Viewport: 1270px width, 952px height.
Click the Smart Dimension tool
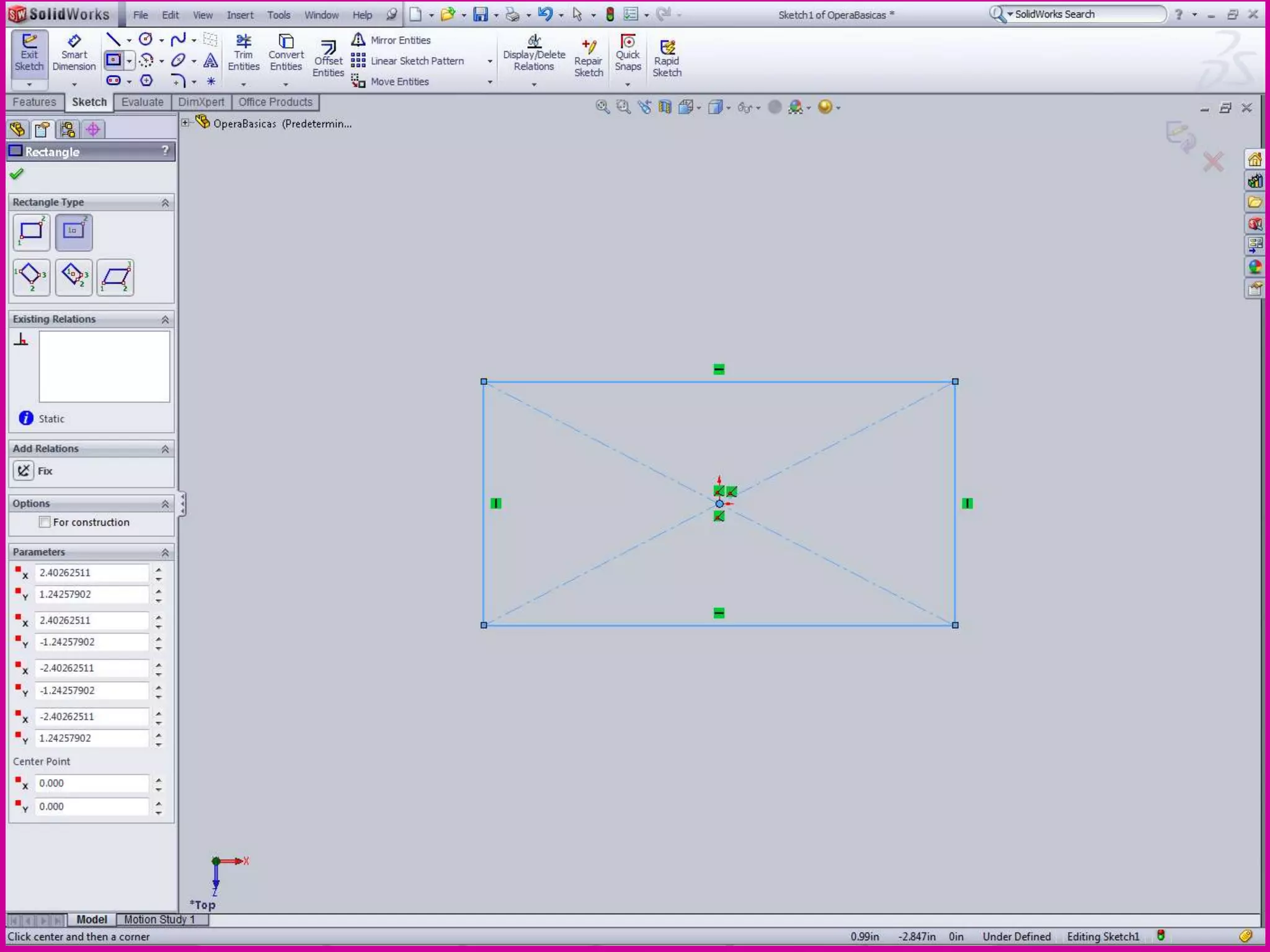pyautogui.click(x=74, y=53)
